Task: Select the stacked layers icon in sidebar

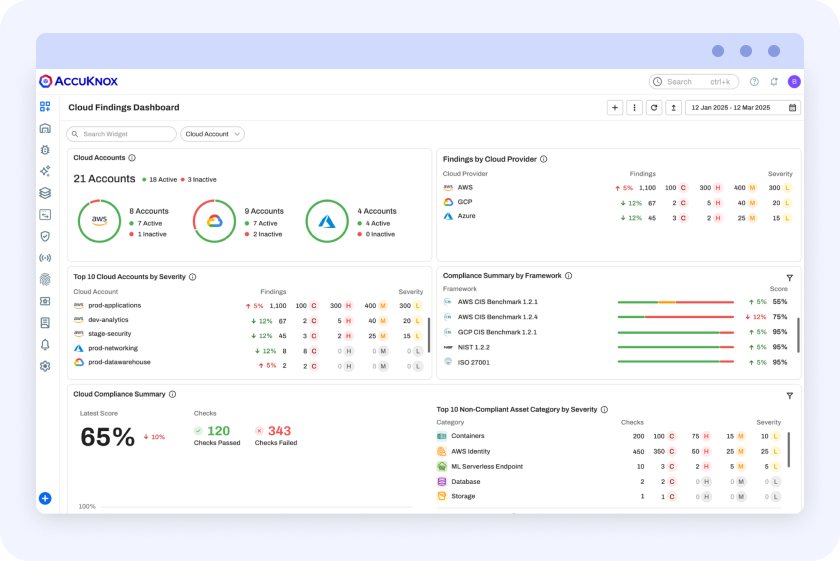Action: [x=45, y=193]
